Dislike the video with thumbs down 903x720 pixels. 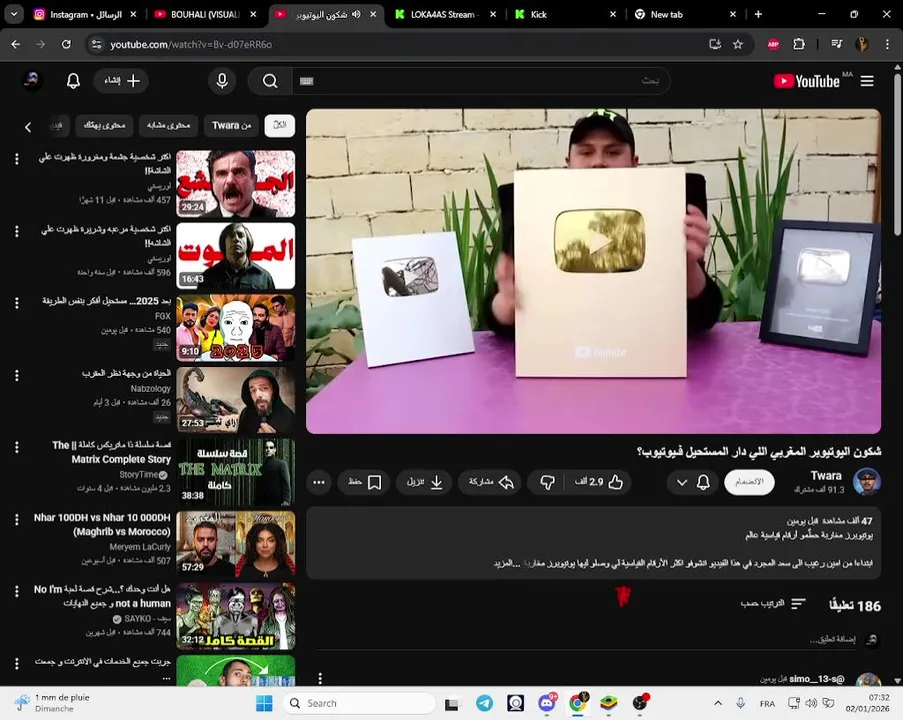547,482
